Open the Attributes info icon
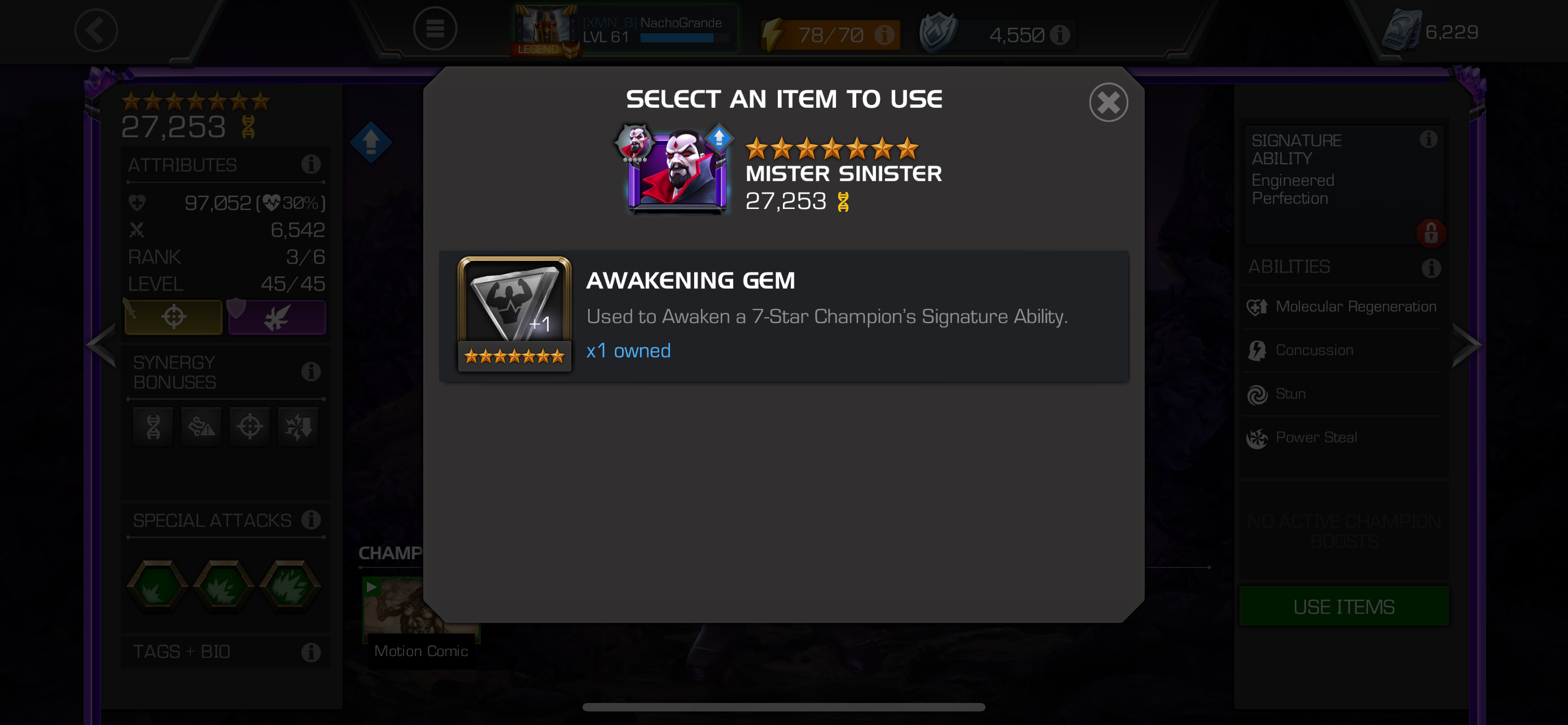 (311, 164)
